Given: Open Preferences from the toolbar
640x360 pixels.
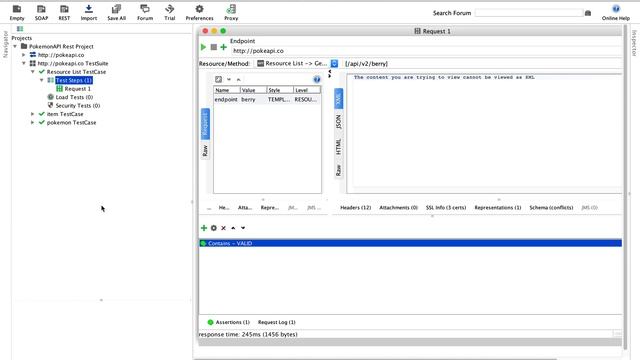Looking at the screenshot, I should [199, 13].
